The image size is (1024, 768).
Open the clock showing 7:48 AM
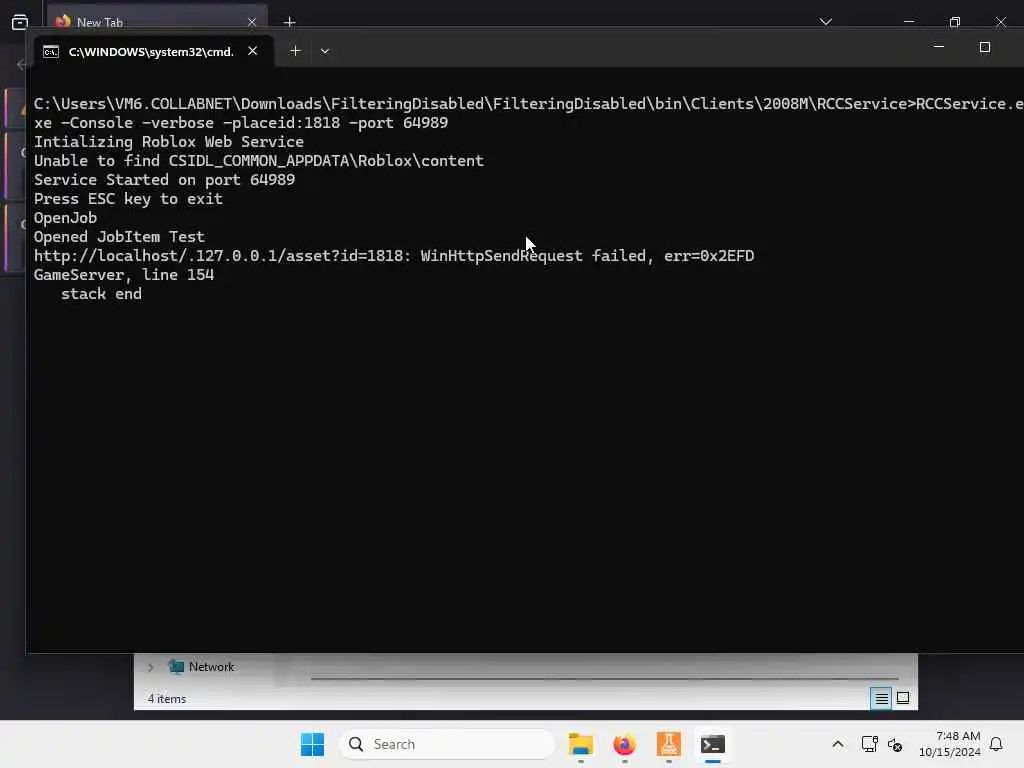click(950, 744)
